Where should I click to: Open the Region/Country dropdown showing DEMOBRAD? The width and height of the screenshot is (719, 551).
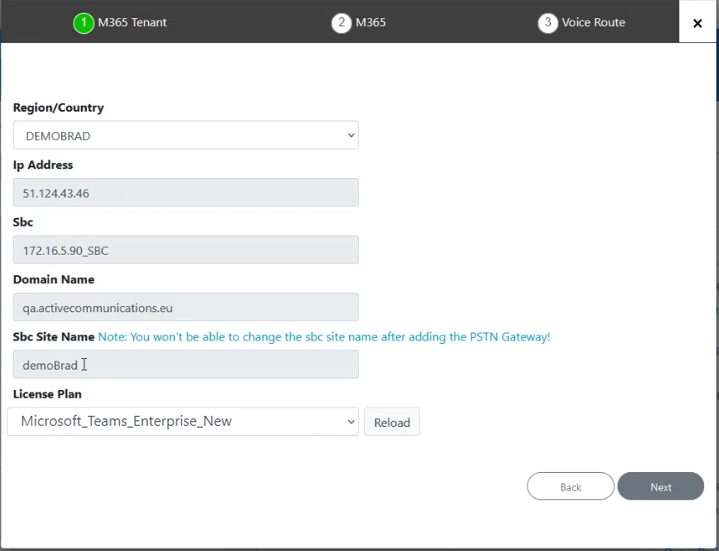coord(186,135)
